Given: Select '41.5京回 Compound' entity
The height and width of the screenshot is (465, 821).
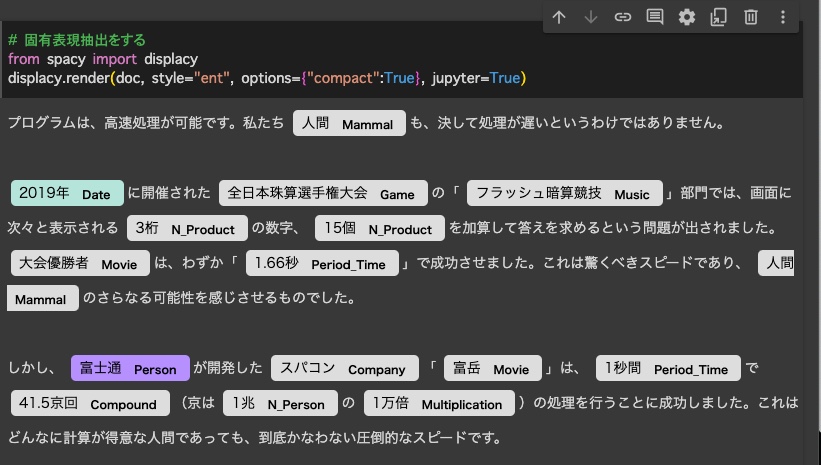Looking at the screenshot, I should point(90,403).
